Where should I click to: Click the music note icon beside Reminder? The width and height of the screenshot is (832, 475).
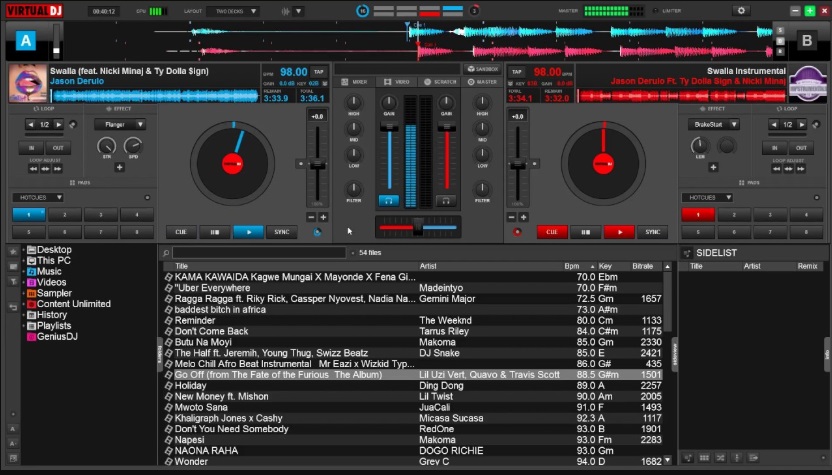click(x=169, y=321)
